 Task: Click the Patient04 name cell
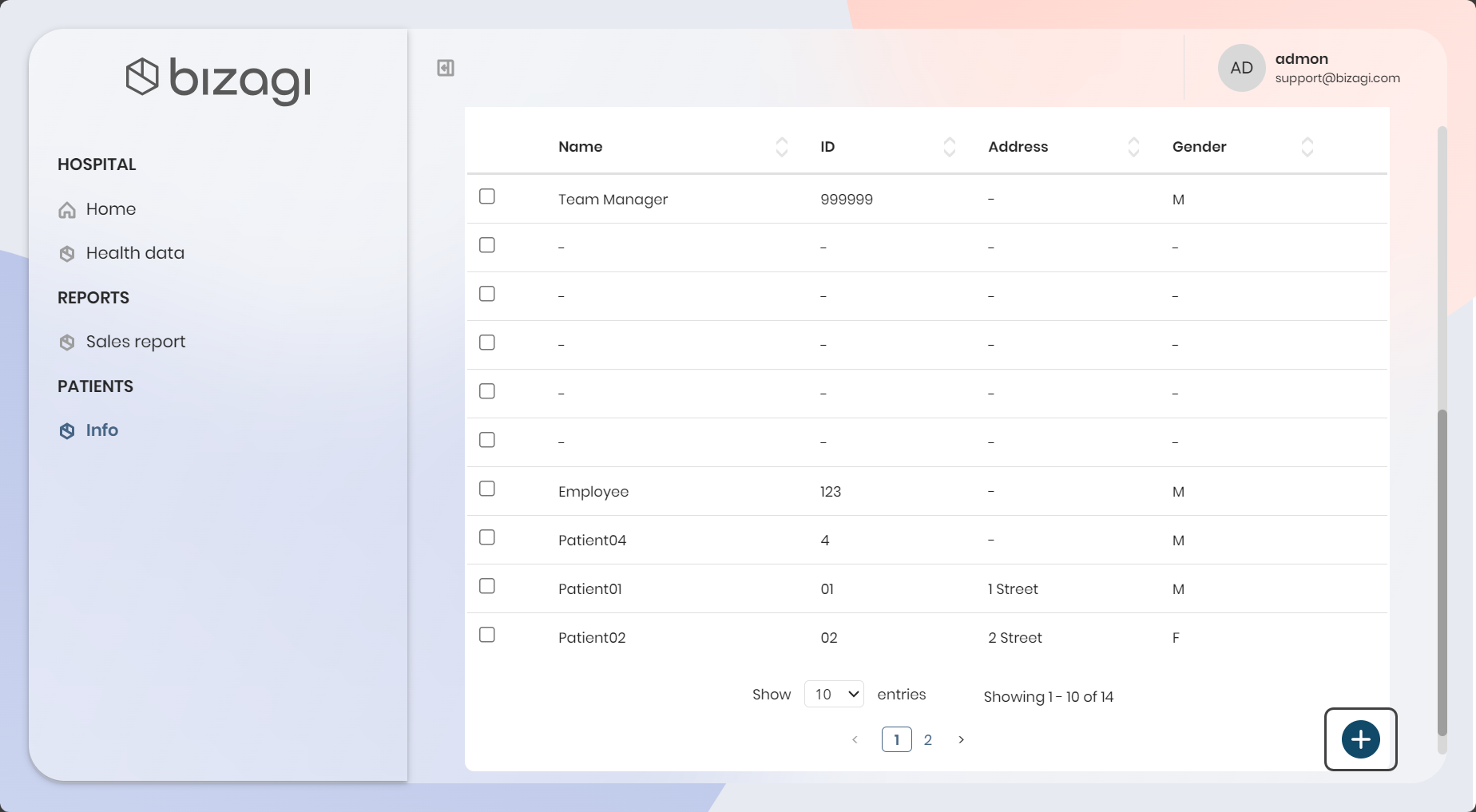(593, 541)
